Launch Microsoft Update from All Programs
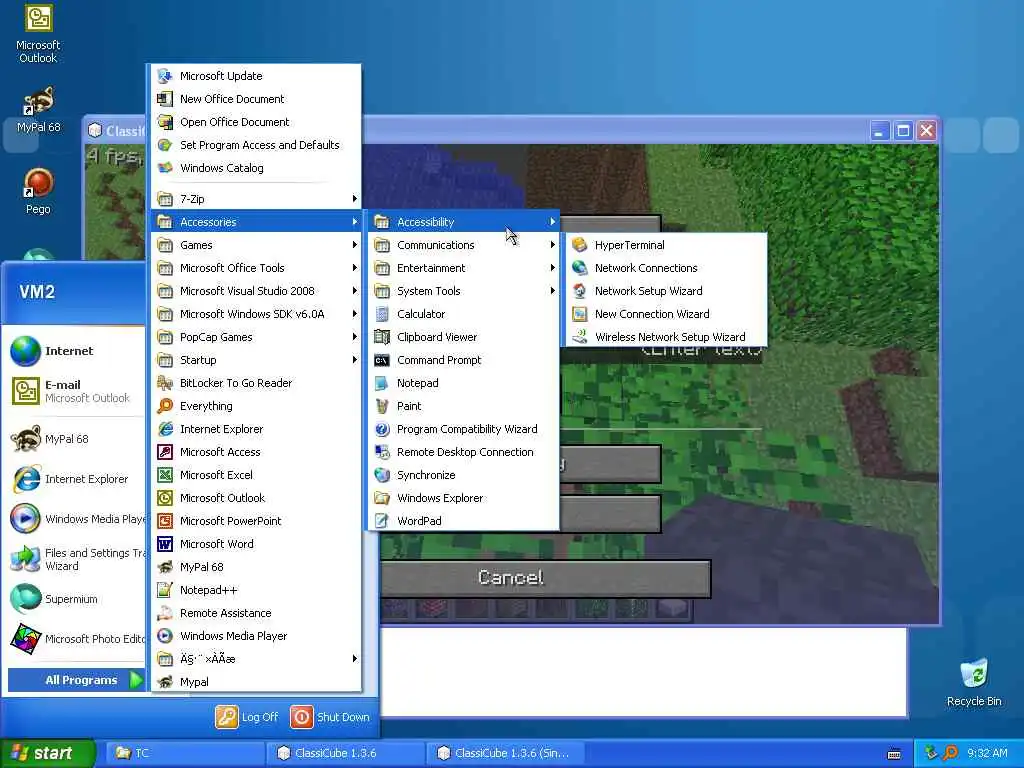Screen dimensions: 1024x768 [256, 76]
